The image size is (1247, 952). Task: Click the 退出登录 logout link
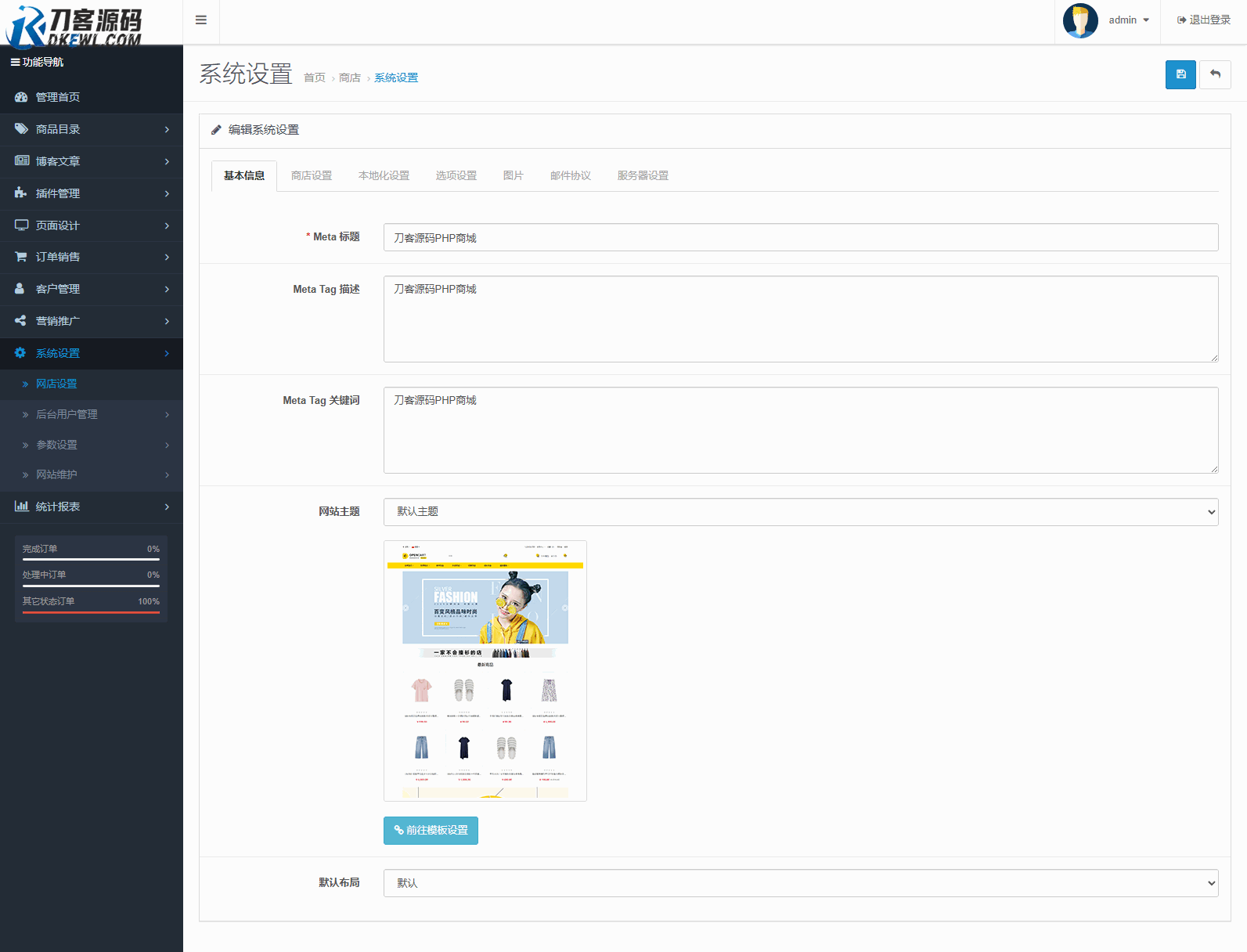click(x=1204, y=20)
